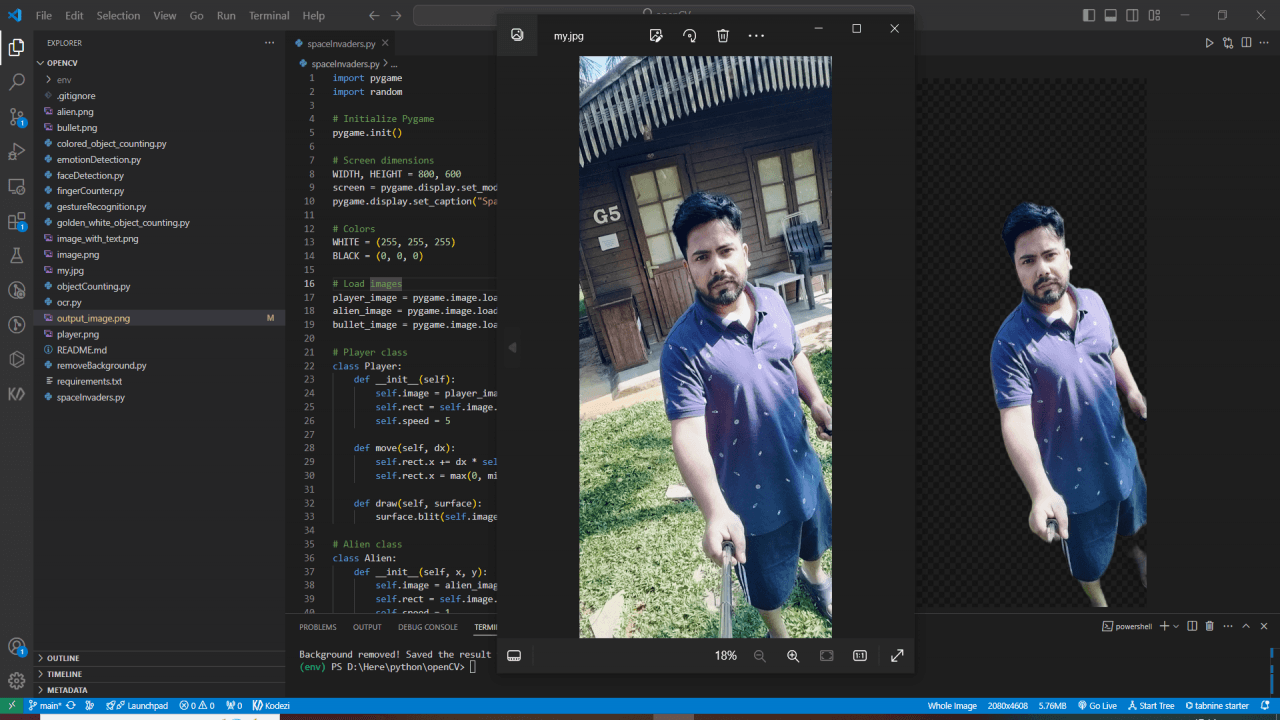Click the terminal input prompt line

[x=388, y=667]
